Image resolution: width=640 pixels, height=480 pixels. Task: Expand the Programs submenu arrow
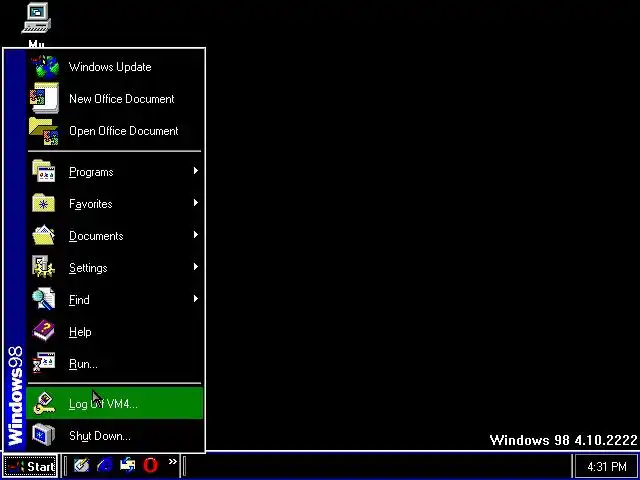click(196, 171)
